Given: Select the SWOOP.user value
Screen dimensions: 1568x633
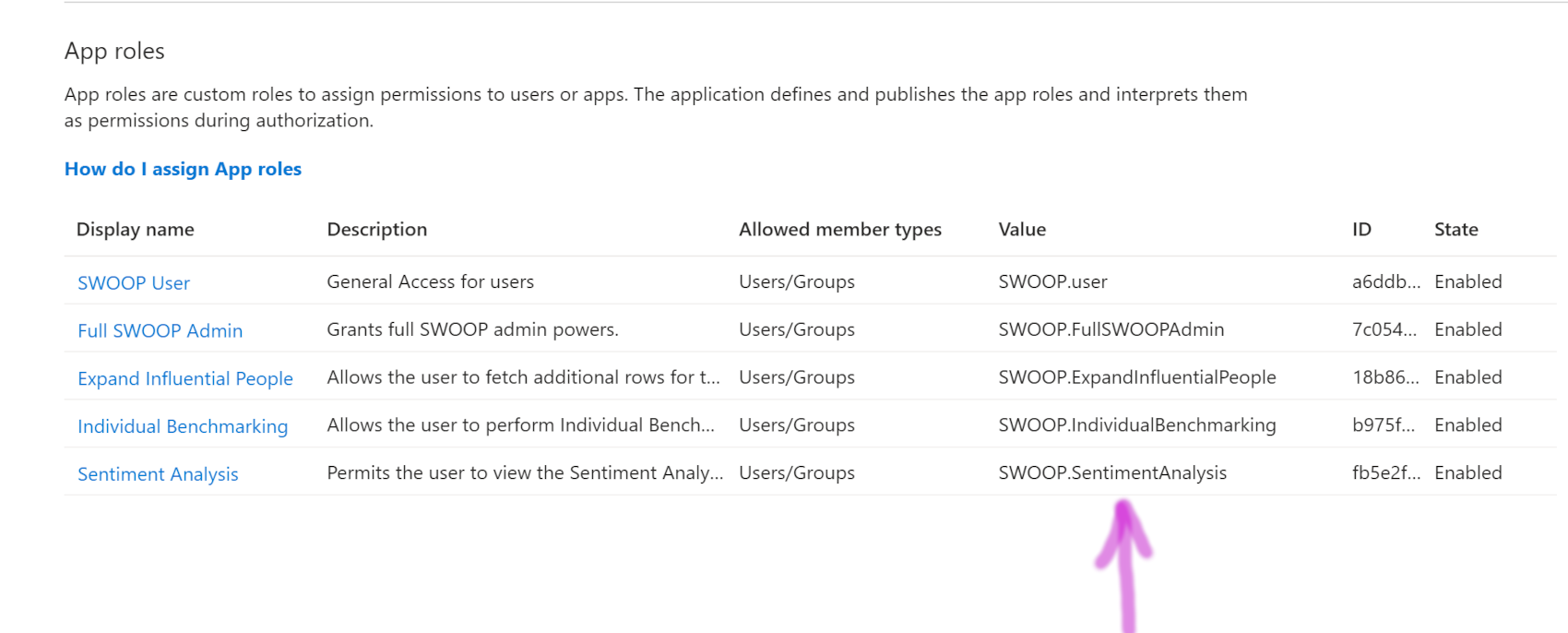Looking at the screenshot, I should (x=1053, y=281).
